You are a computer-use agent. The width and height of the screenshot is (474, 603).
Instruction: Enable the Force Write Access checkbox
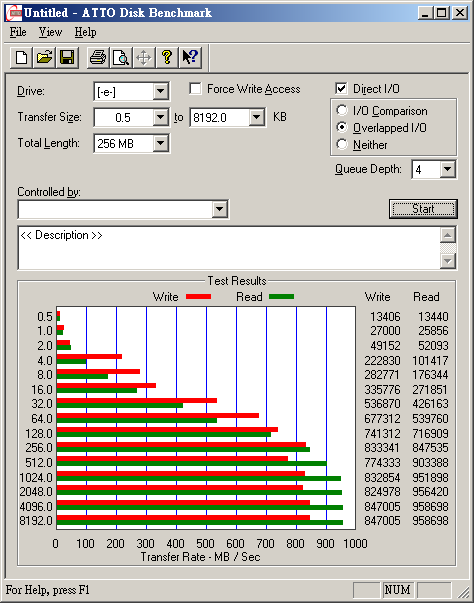(x=195, y=88)
